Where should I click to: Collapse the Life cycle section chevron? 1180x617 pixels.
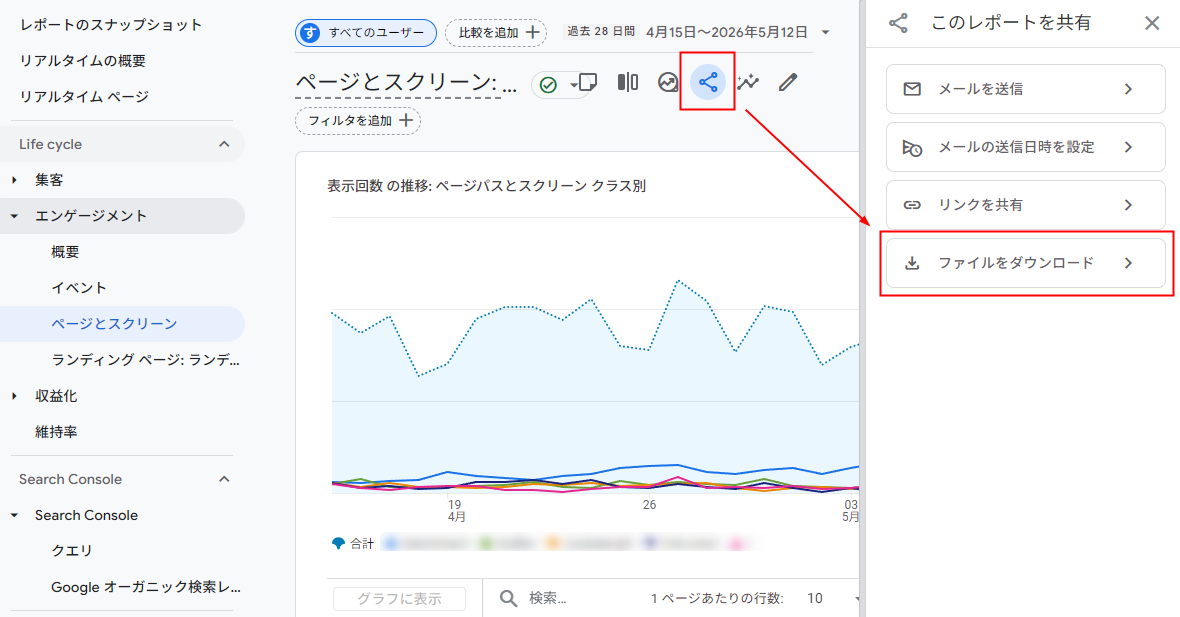pyautogui.click(x=224, y=144)
